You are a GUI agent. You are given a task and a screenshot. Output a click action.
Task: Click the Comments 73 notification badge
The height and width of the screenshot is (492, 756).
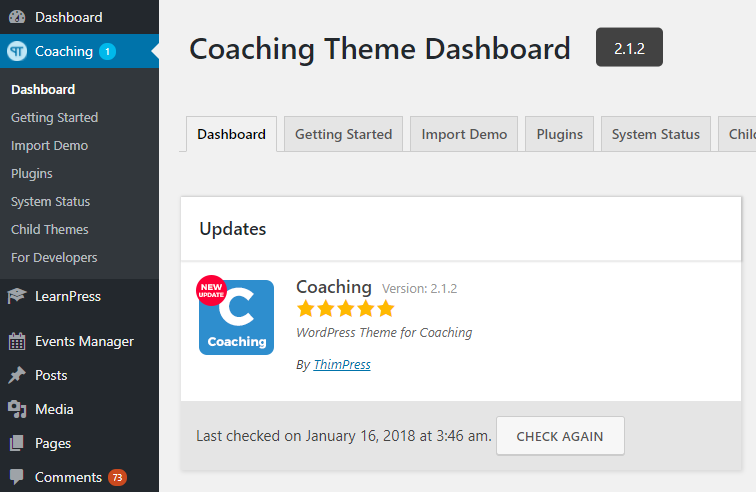tap(117, 478)
